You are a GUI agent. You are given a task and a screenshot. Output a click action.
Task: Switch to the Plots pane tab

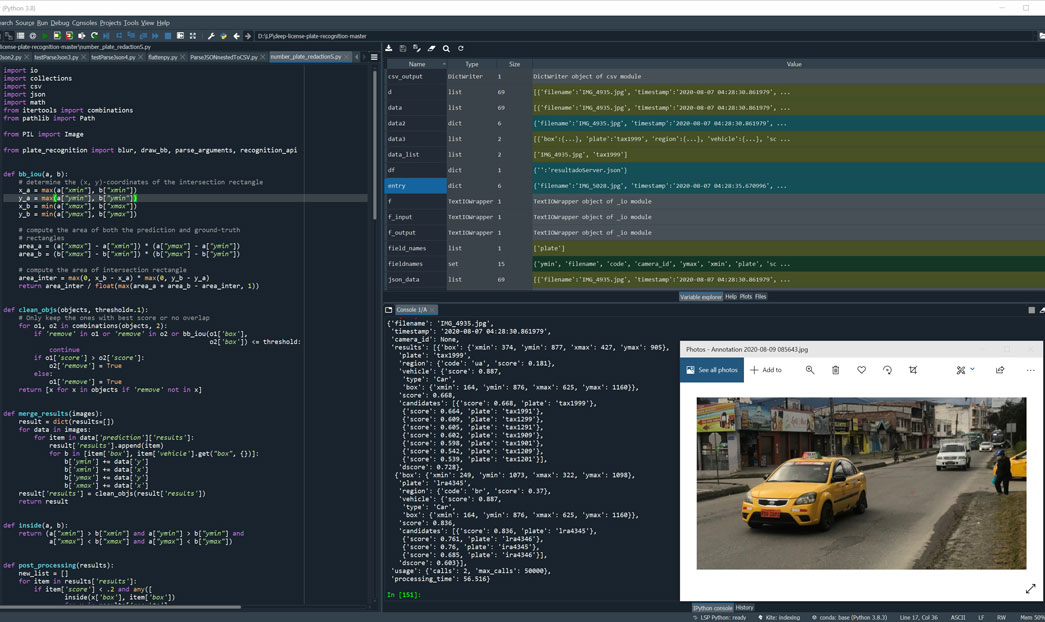coord(746,297)
